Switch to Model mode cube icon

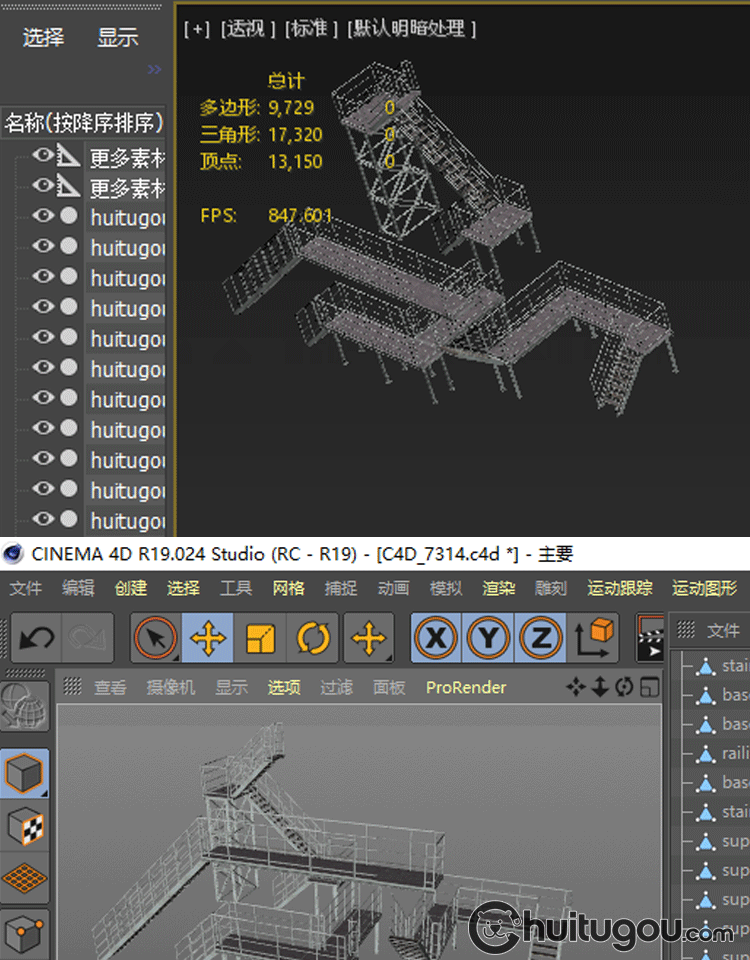(x=24, y=773)
